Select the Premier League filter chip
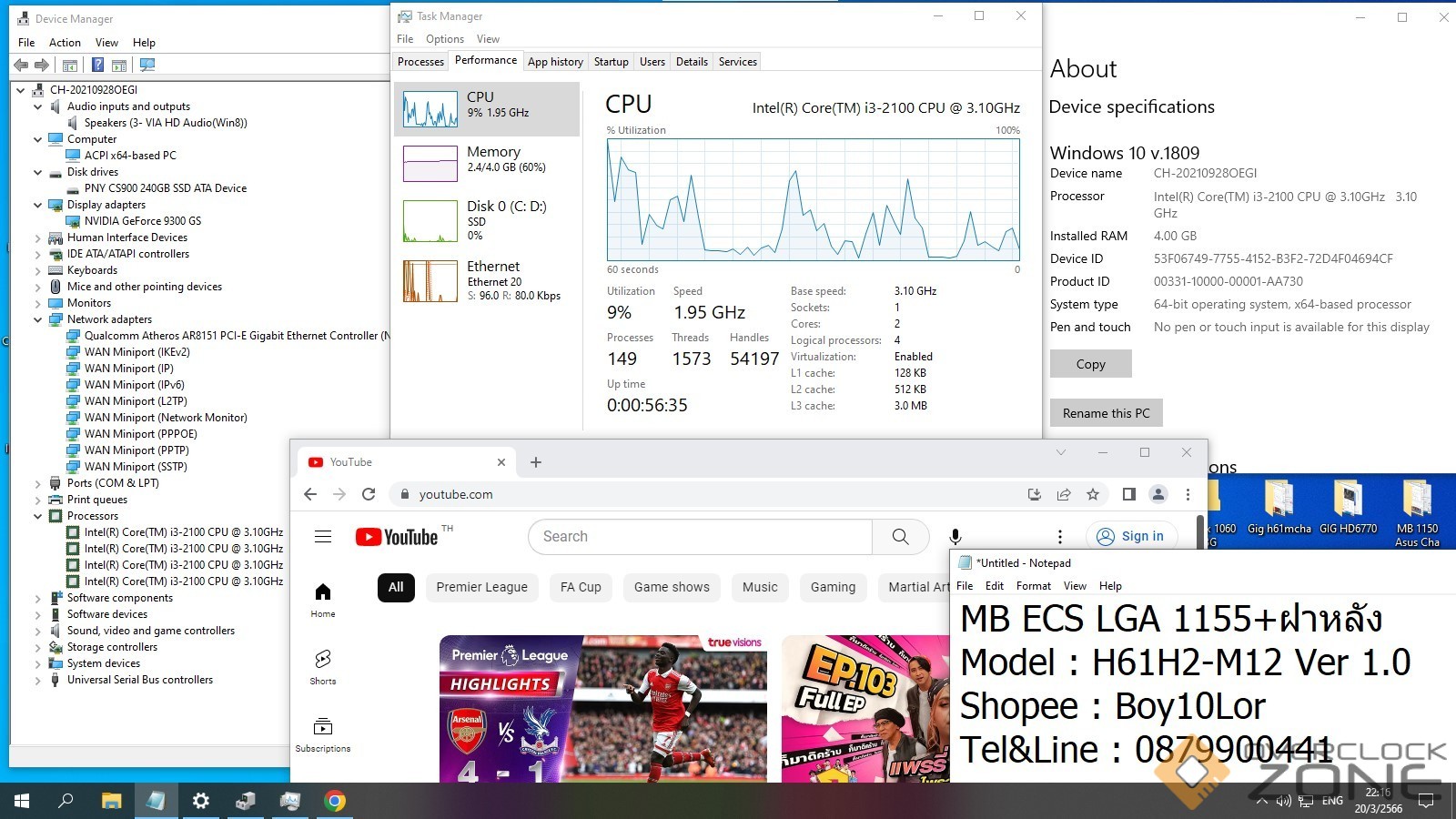This screenshot has width=1456, height=819. [x=481, y=588]
